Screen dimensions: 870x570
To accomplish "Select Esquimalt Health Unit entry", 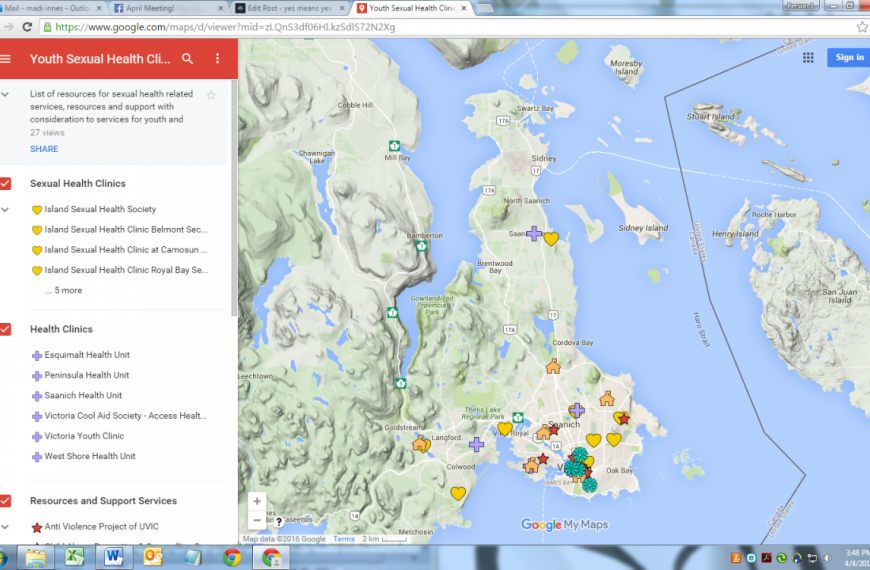I will tap(81, 355).
